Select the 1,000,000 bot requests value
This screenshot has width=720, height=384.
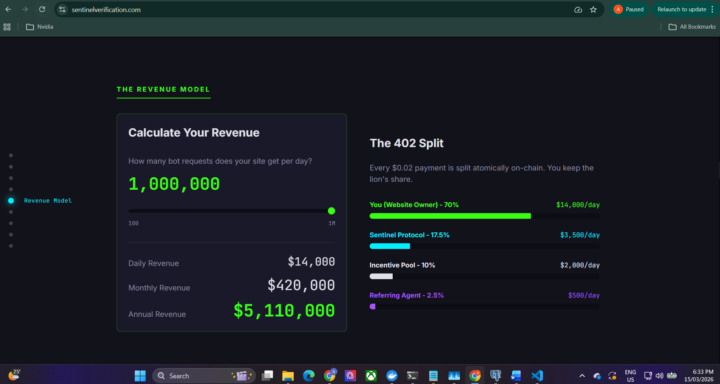tap(174, 184)
